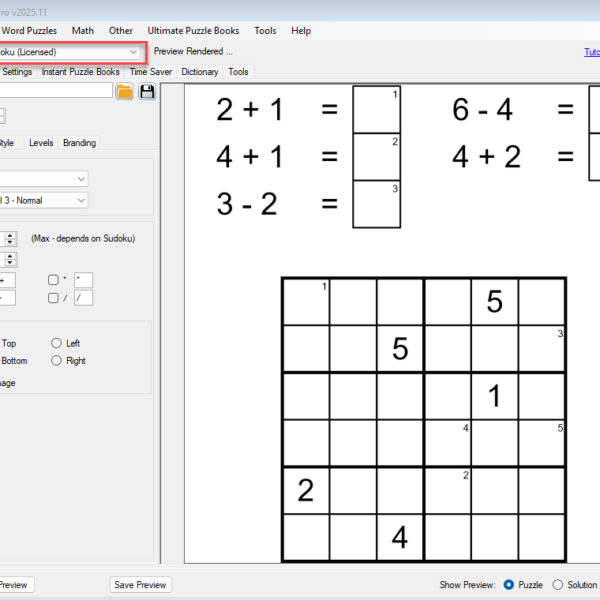This screenshot has height=600, width=600.
Task: Click the '6 - 4' equation text
Action: tap(483, 109)
